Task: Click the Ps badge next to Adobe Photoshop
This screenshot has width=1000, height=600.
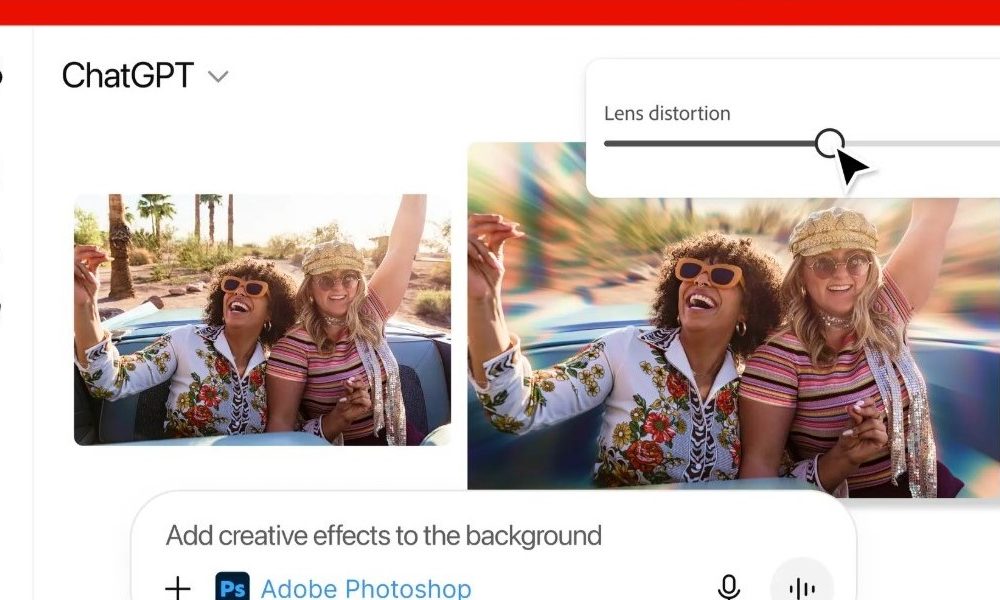Action: pos(232,588)
